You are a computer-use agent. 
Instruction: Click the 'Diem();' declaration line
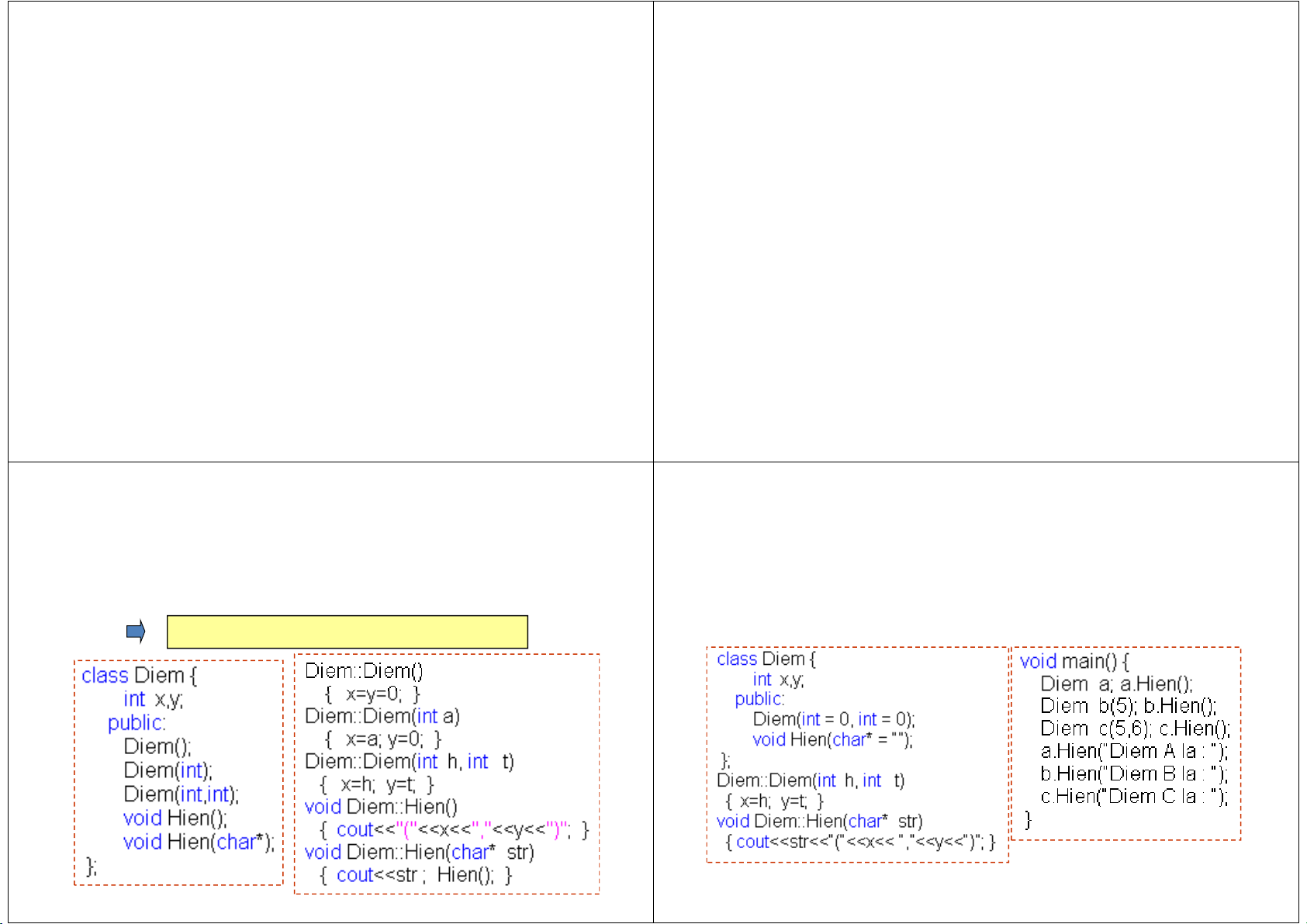coord(157,746)
